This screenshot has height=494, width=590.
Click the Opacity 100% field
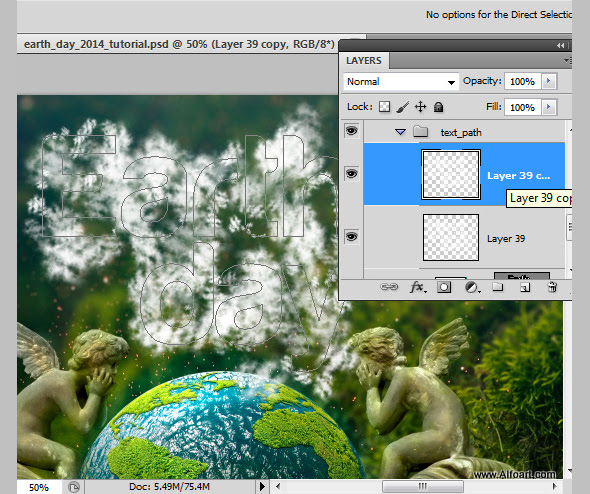coord(522,81)
